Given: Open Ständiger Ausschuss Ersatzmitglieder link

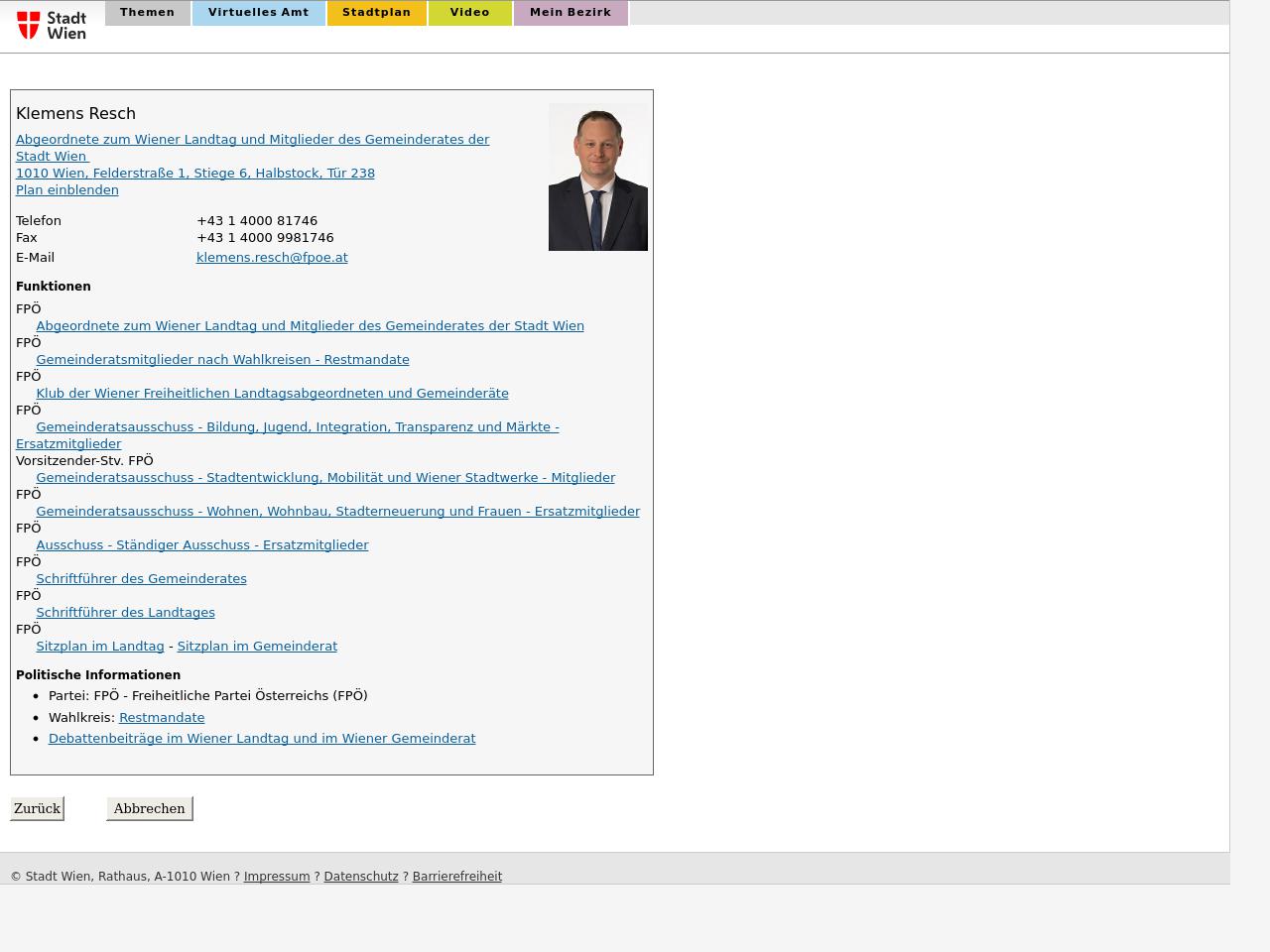Looking at the screenshot, I should click(x=201, y=545).
